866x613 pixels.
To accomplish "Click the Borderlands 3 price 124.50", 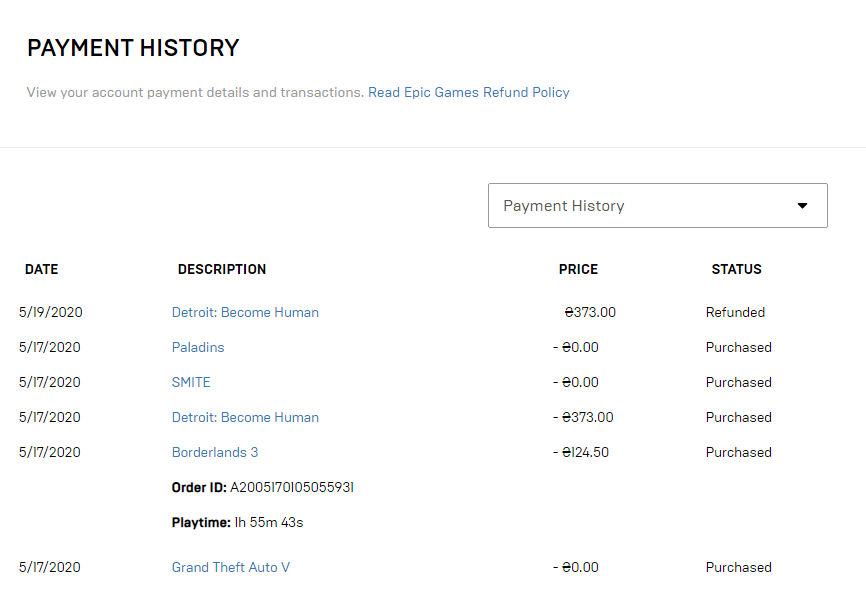I will coord(581,452).
